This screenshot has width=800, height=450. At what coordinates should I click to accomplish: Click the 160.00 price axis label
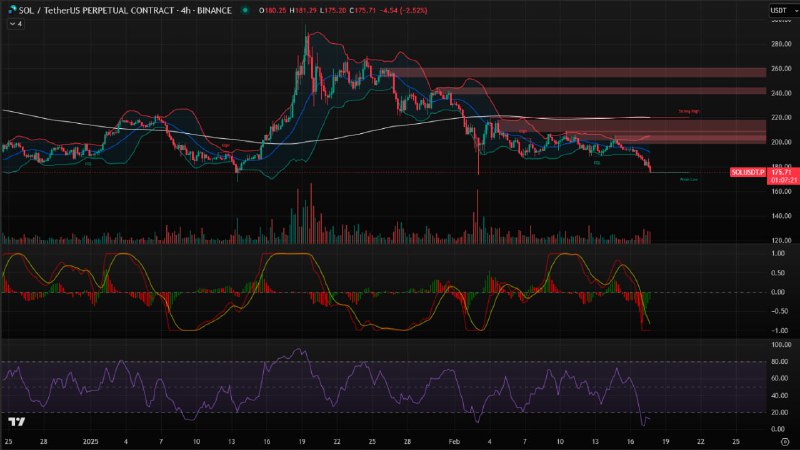(781, 191)
